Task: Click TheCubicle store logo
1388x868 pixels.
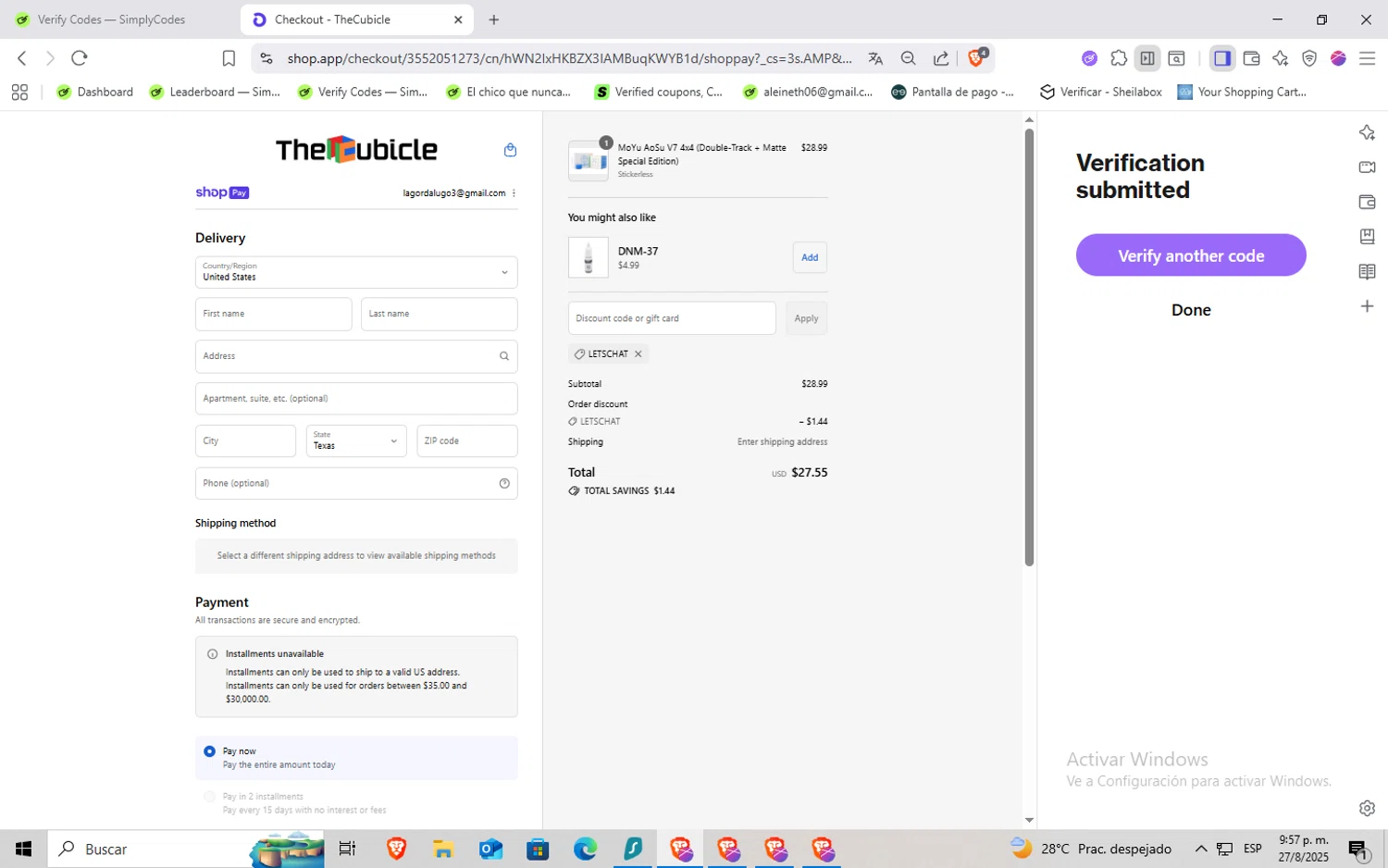Action: point(356,149)
